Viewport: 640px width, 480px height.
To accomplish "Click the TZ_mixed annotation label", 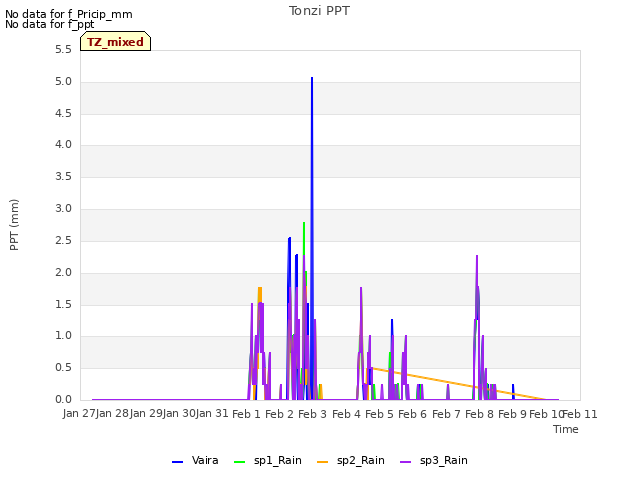I will pyautogui.click(x=116, y=42).
